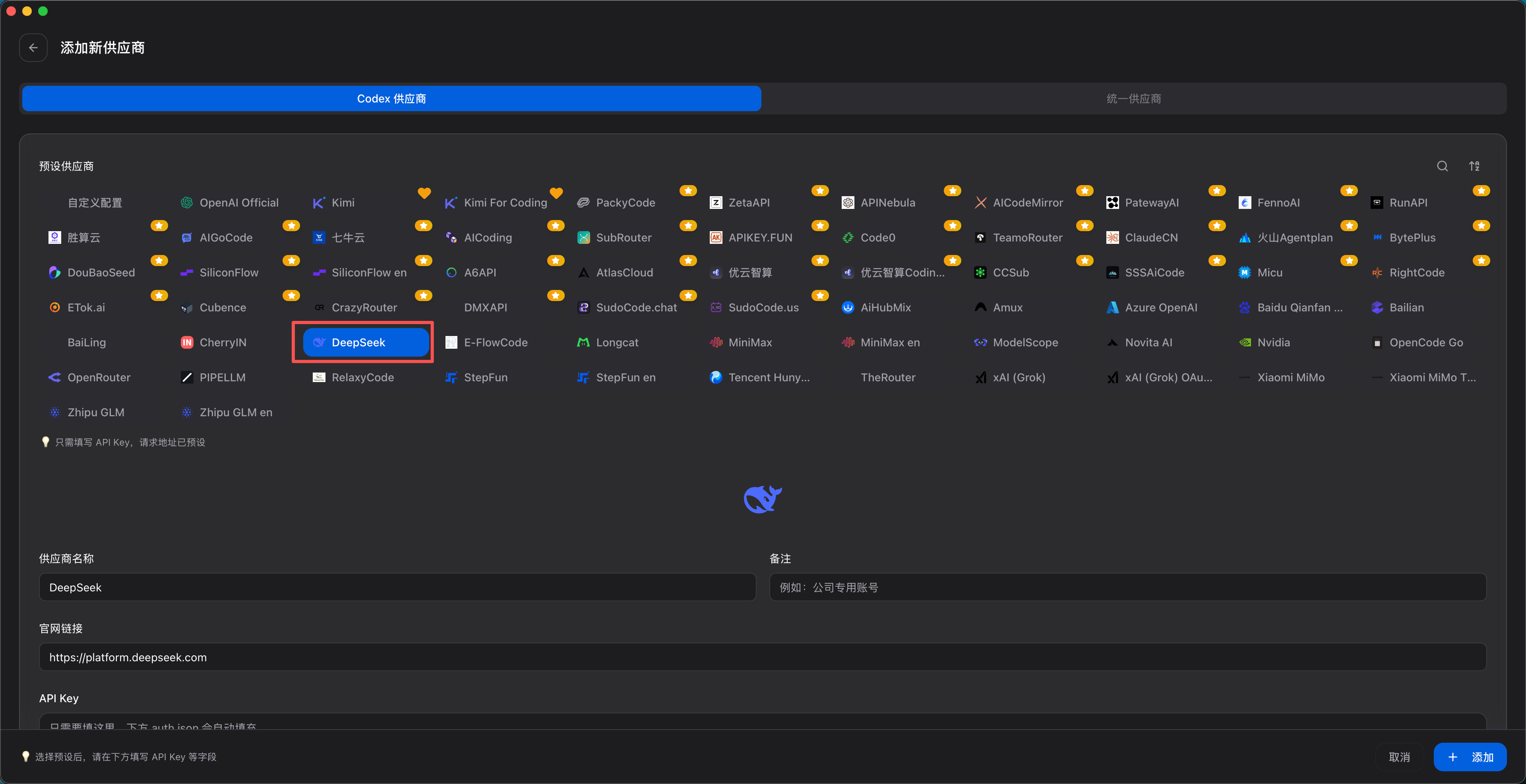Select the AICodeMirror provider icon
This screenshot has width=1526, height=784.
pyautogui.click(x=980, y=203)
